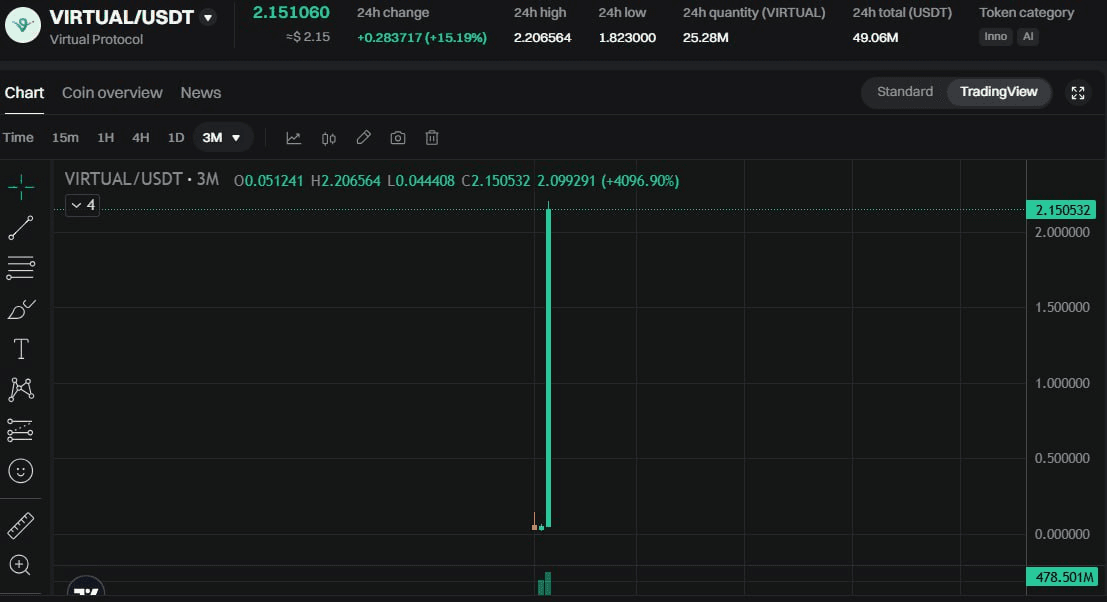
Task: Click the 24h total value 49.06M
Action: [x=875, y=37]
